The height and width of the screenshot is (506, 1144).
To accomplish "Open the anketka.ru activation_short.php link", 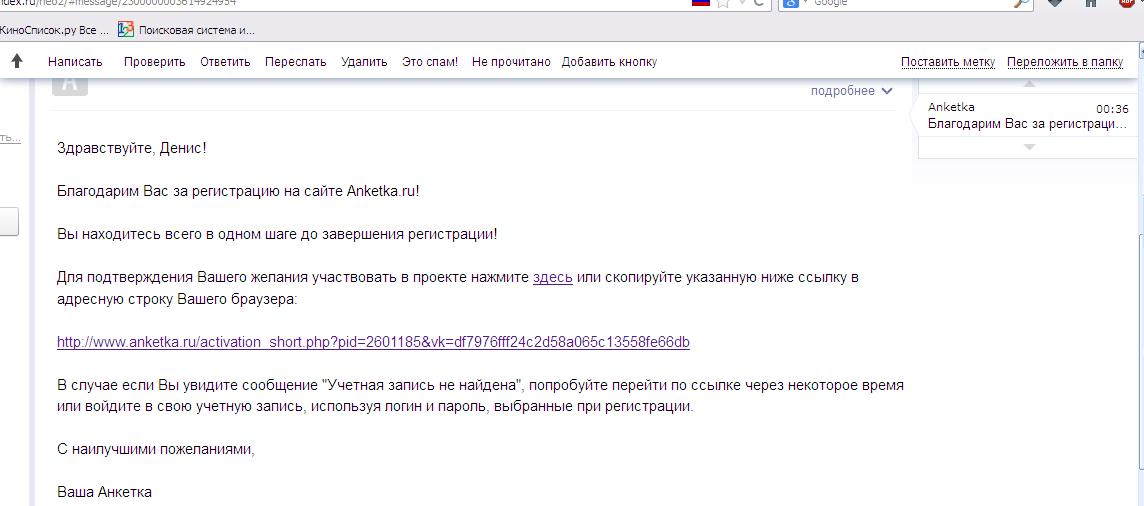I will (x=374, y=342).
